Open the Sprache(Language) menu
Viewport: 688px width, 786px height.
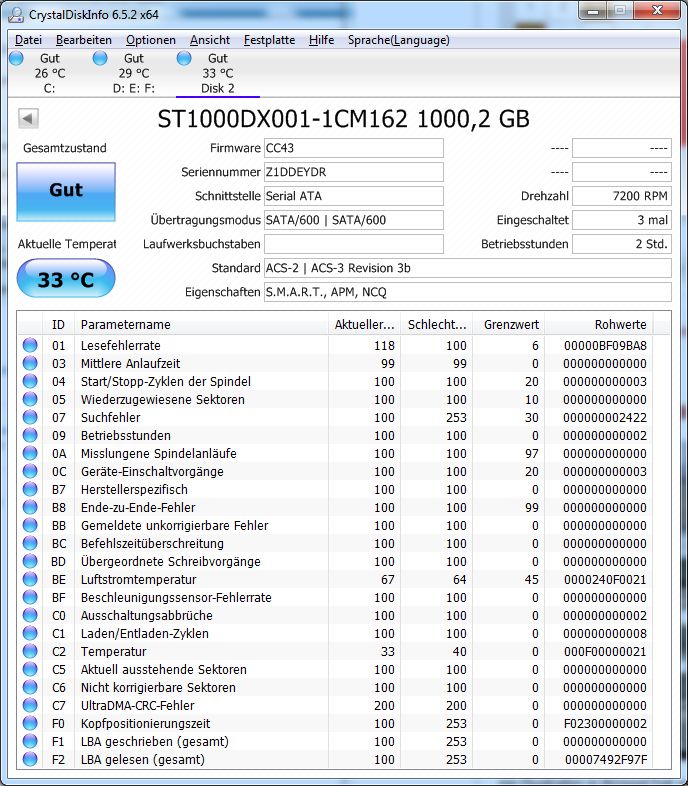coord(399,40)
